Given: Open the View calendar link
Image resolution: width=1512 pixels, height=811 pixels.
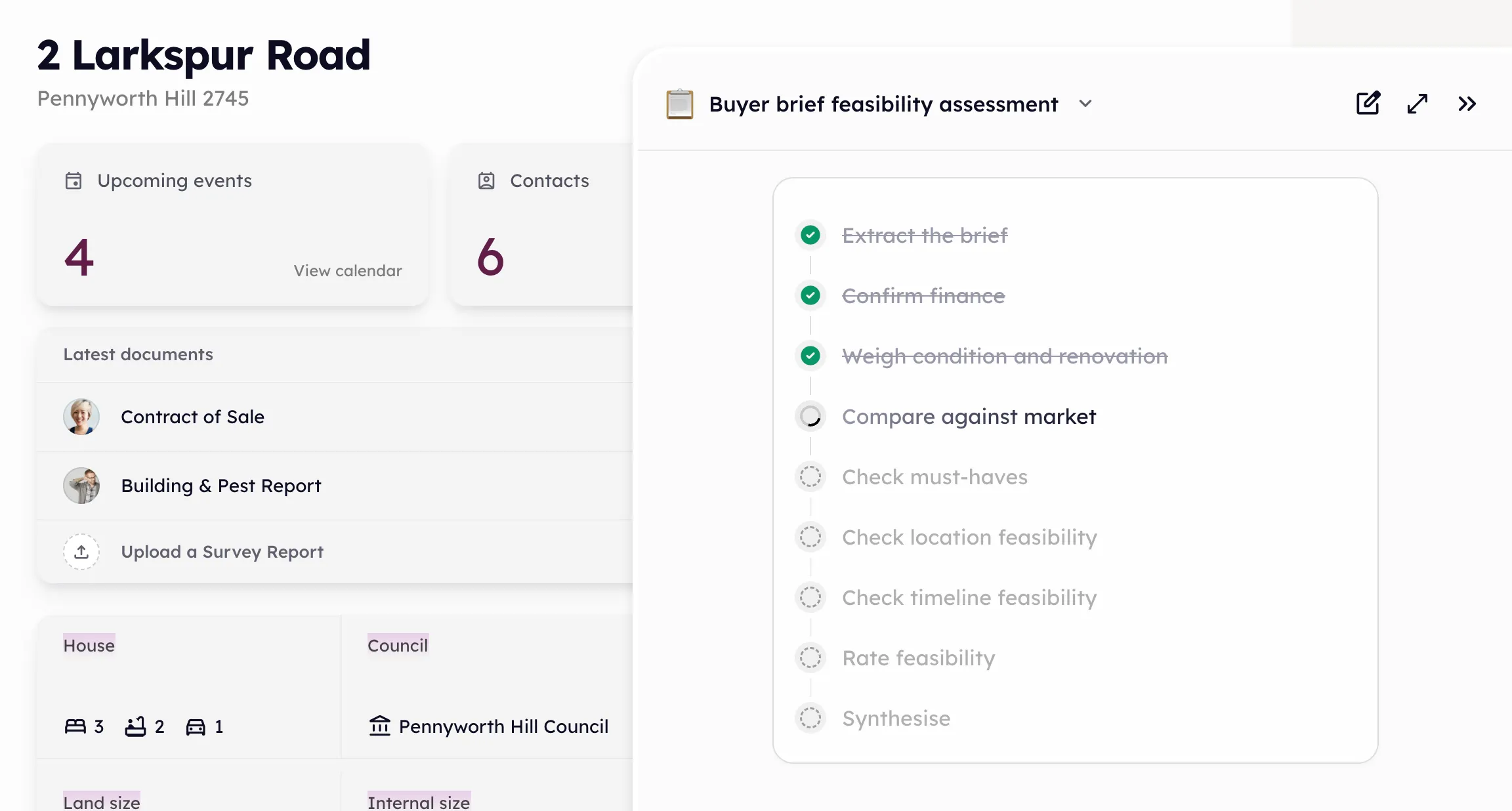Looking at the screenshot, I should [x=348, y=271].
